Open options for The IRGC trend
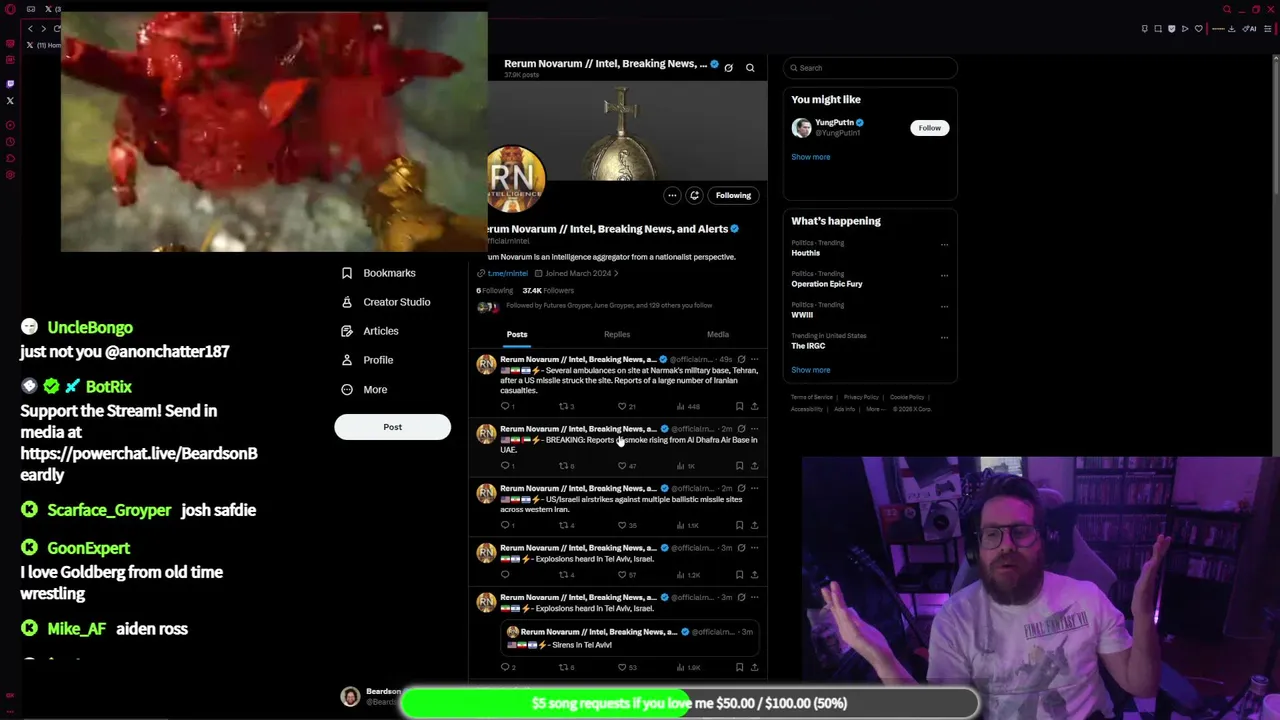The height and width of the screenshot is (720, 1280). pyautogui.click(x=944, y=337)
